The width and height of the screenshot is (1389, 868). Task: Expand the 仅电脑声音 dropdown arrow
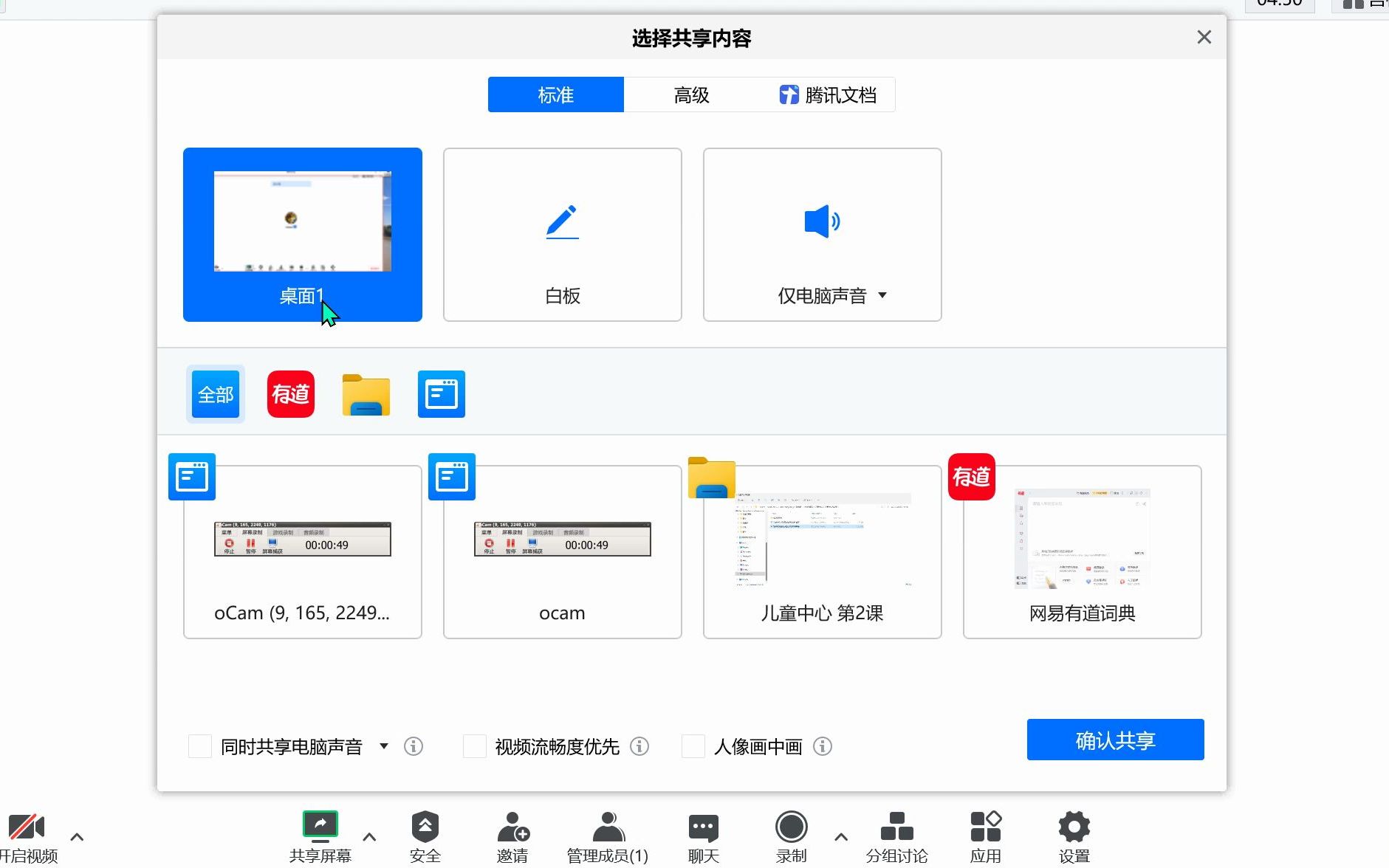pyautogui.click(x=882, y=295)
